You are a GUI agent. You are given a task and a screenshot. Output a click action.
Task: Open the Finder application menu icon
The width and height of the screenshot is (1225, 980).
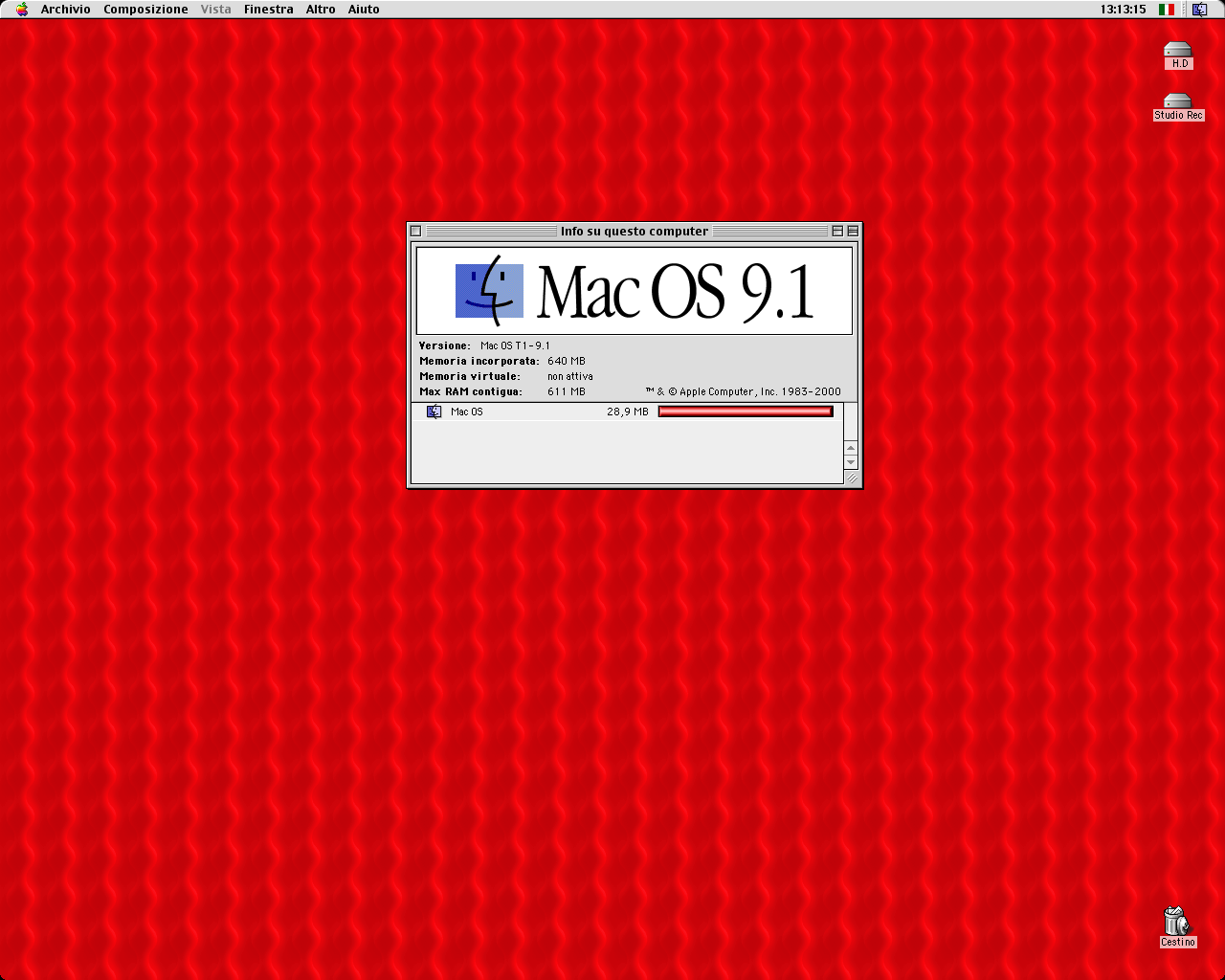pos(1199,10)
